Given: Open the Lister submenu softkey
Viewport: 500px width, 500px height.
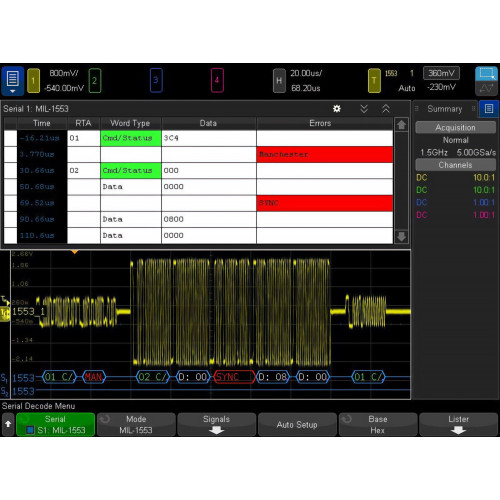Looking at the screenshot, I should pyautogui.click(x=459, y=424).
